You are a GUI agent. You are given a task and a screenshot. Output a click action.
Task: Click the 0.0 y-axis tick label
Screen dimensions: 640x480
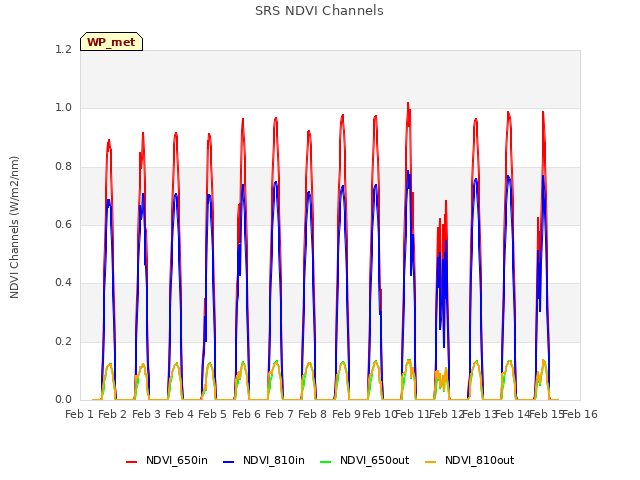pos(63,400)
